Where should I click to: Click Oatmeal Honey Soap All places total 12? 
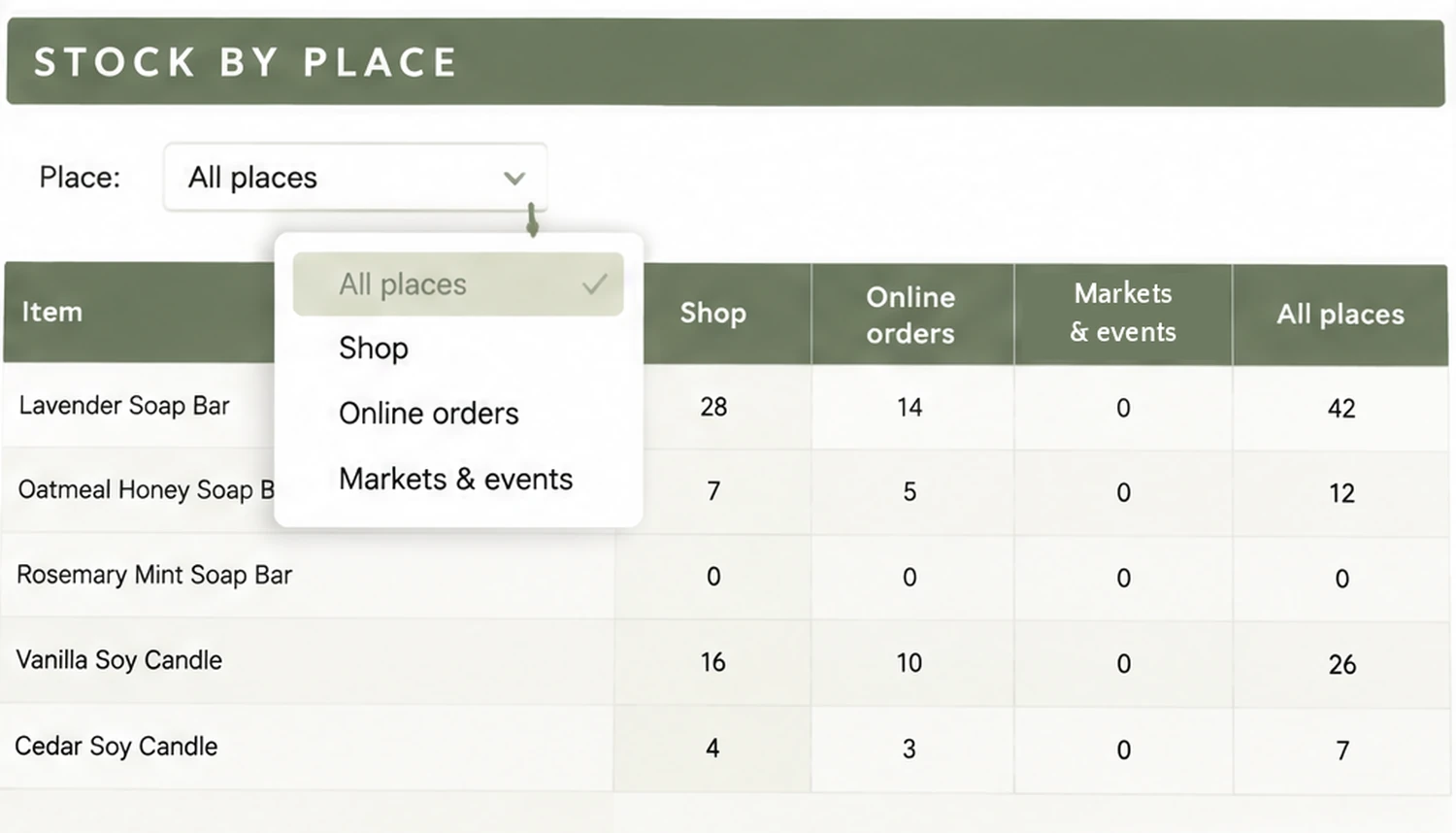tap(1341, 493)
